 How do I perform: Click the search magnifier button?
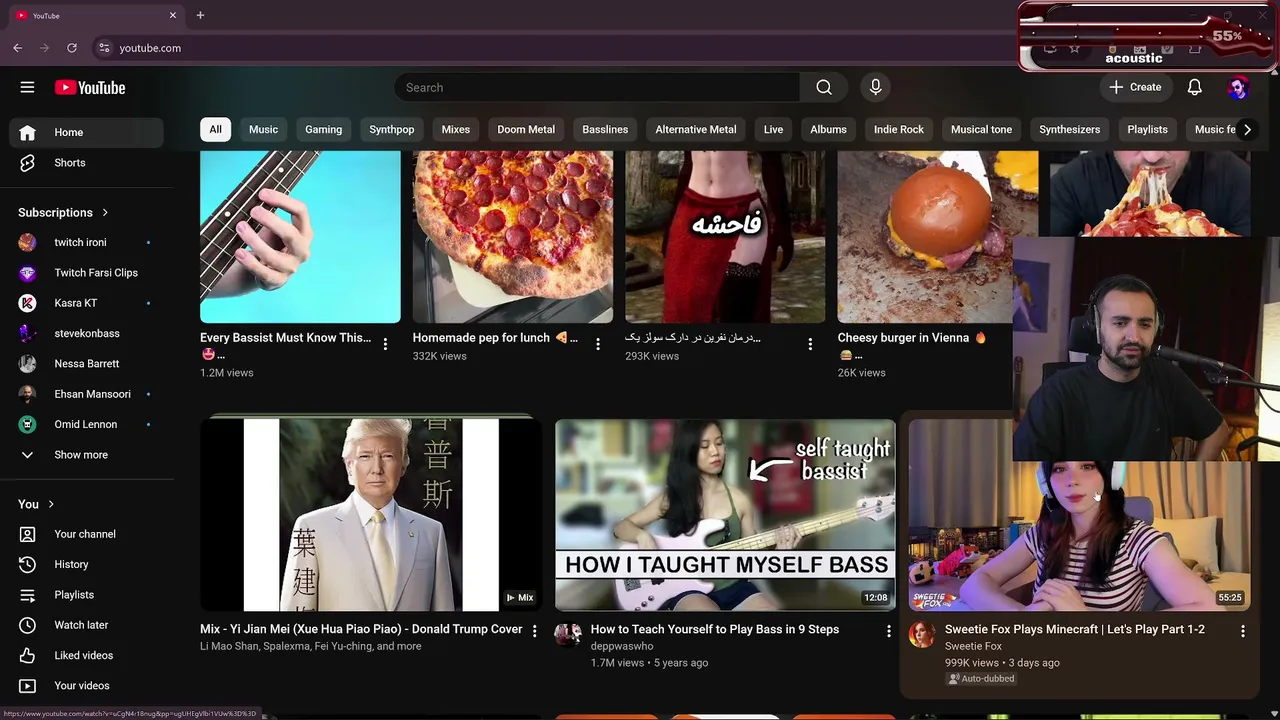click(x=824, y=88)
